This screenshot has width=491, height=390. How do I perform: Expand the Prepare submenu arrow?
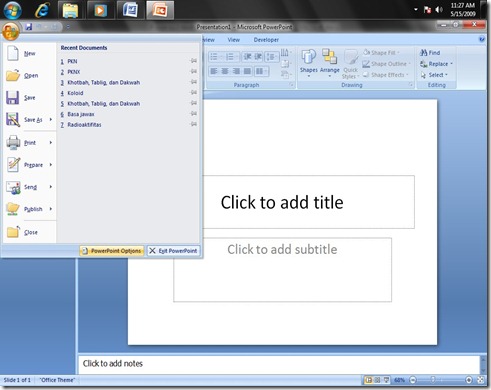(51, 165)
